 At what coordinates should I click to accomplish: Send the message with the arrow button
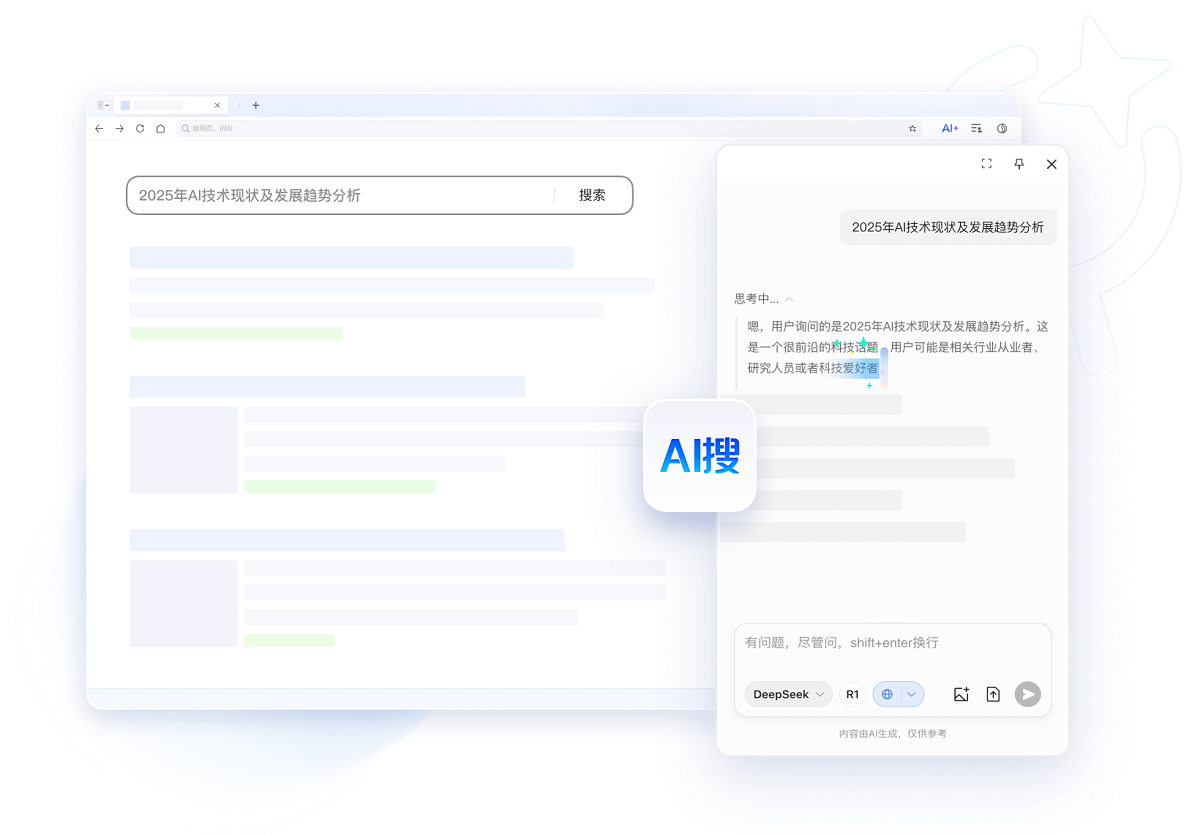1027,694
